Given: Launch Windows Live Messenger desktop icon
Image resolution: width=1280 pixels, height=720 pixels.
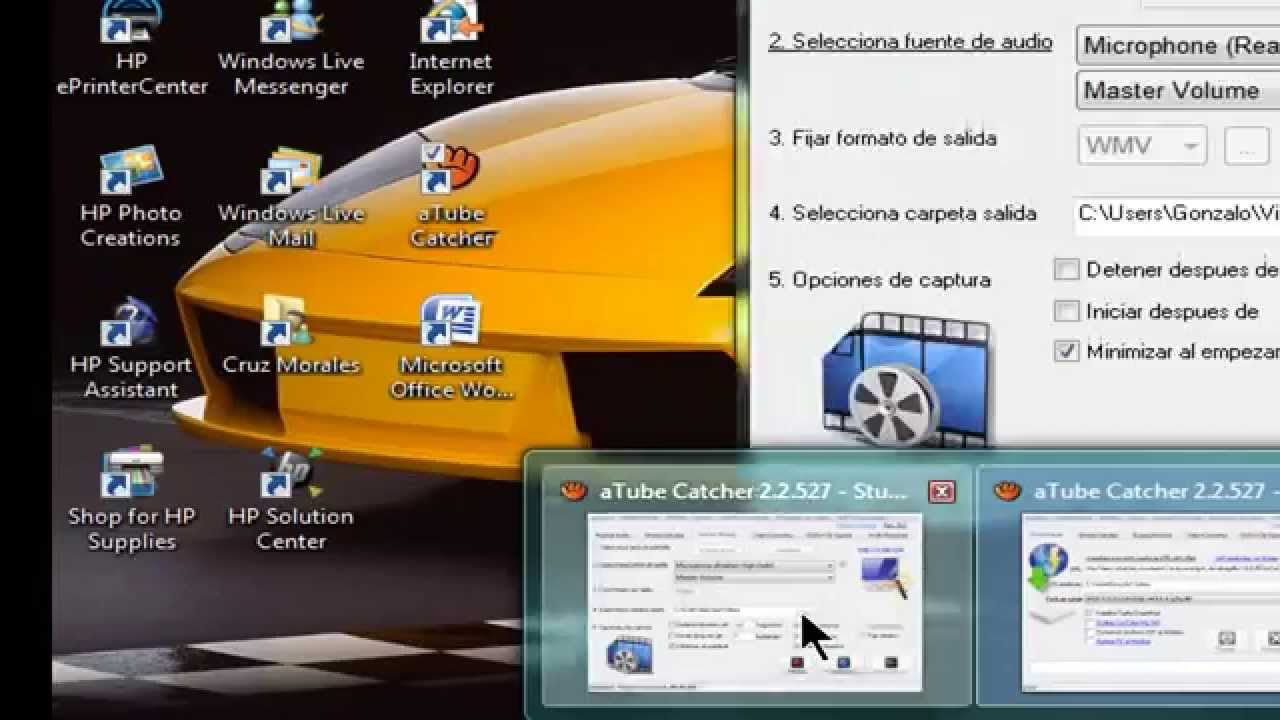Looking at the screenshot, I should point(291,48).
